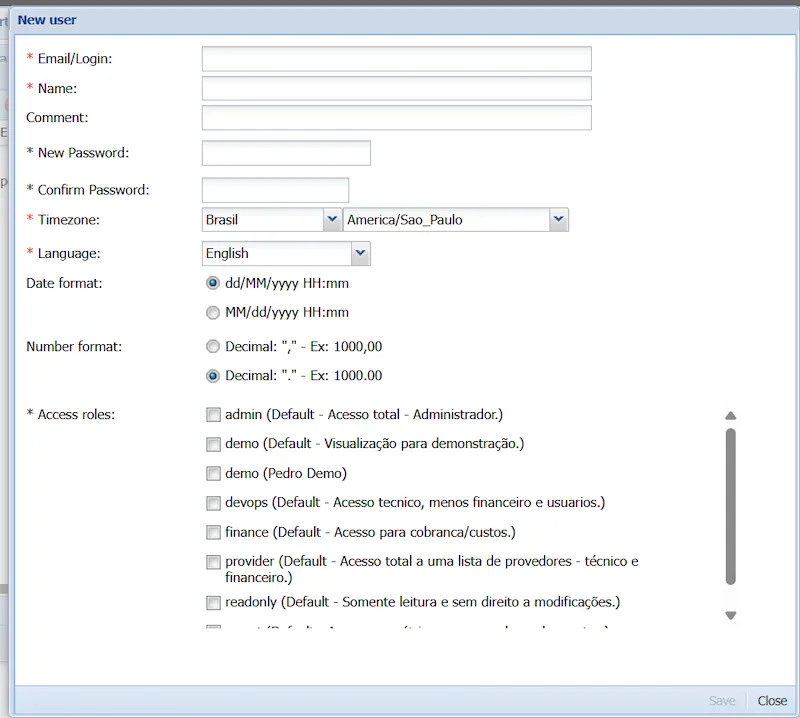Select the New Password field
800x718 pixels.
point(286,153)
